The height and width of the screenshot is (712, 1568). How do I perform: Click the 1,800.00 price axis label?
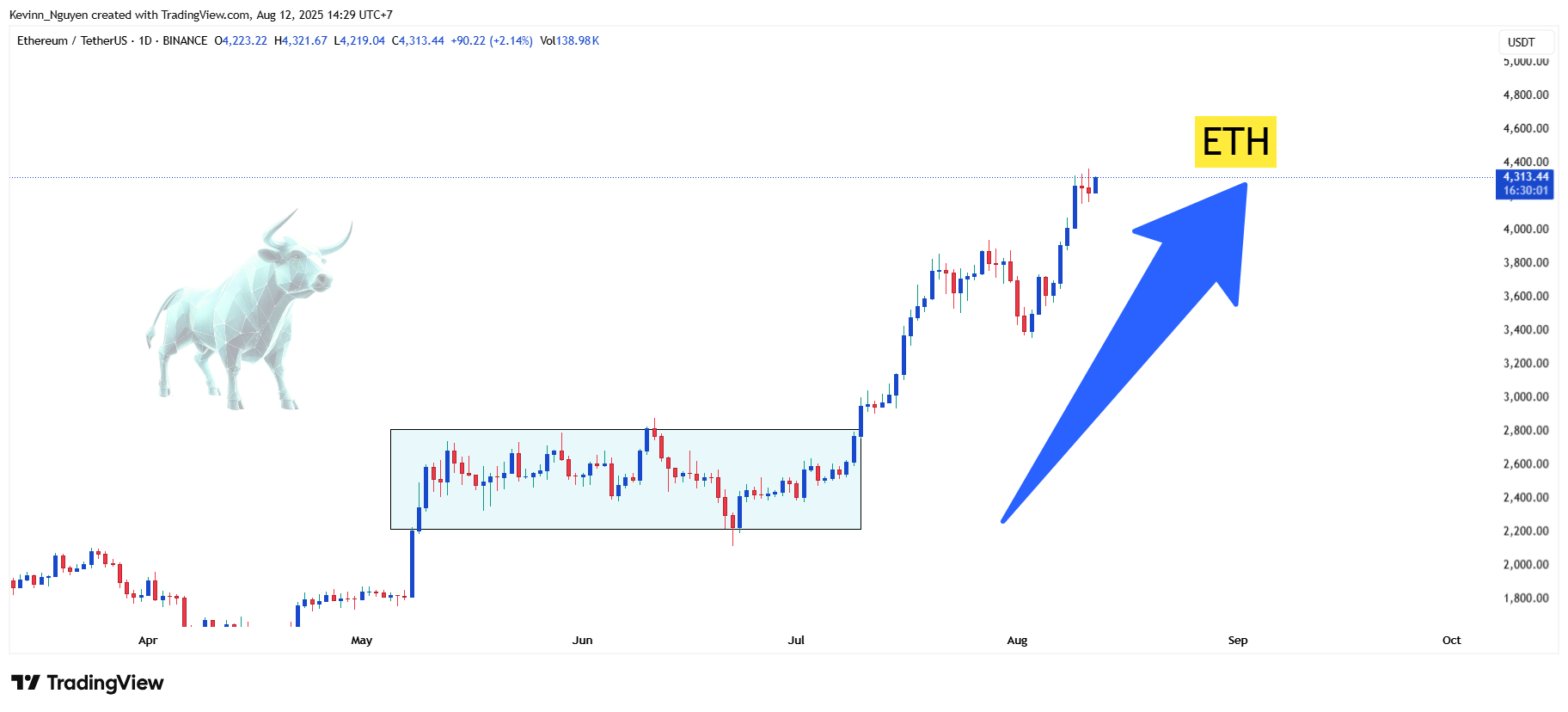(1526, 598)
